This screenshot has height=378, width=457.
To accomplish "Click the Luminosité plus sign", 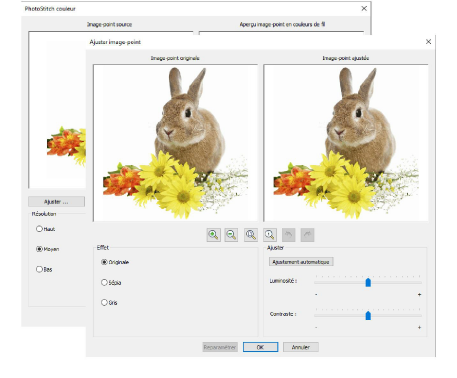I will point(419,295).
